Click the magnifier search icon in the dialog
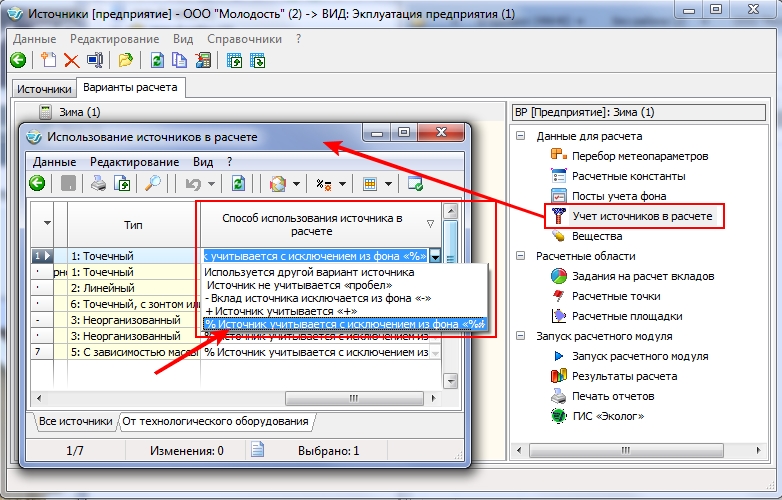The height and width of the screenshot is (500, 782). coord(153,183)
